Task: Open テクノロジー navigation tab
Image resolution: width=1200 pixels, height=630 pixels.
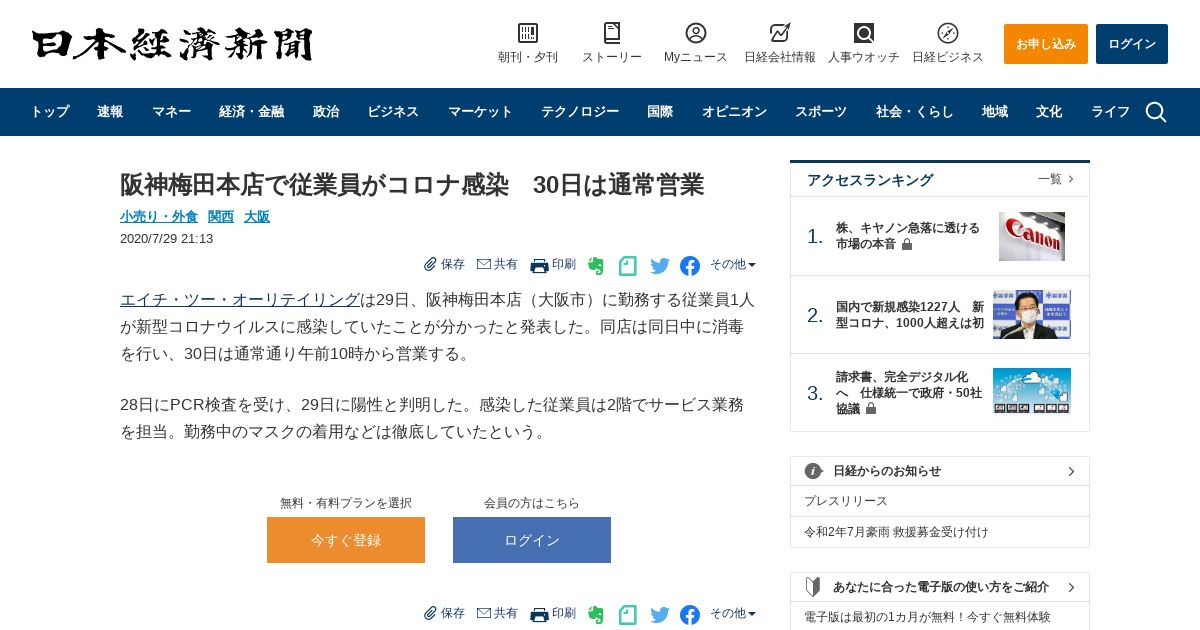Action: point(580,112)
